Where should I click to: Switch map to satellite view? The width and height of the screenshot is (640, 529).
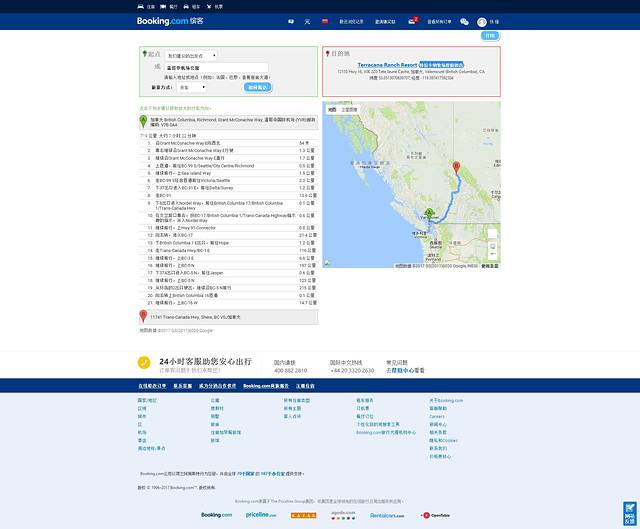click(x=349, y=108)
